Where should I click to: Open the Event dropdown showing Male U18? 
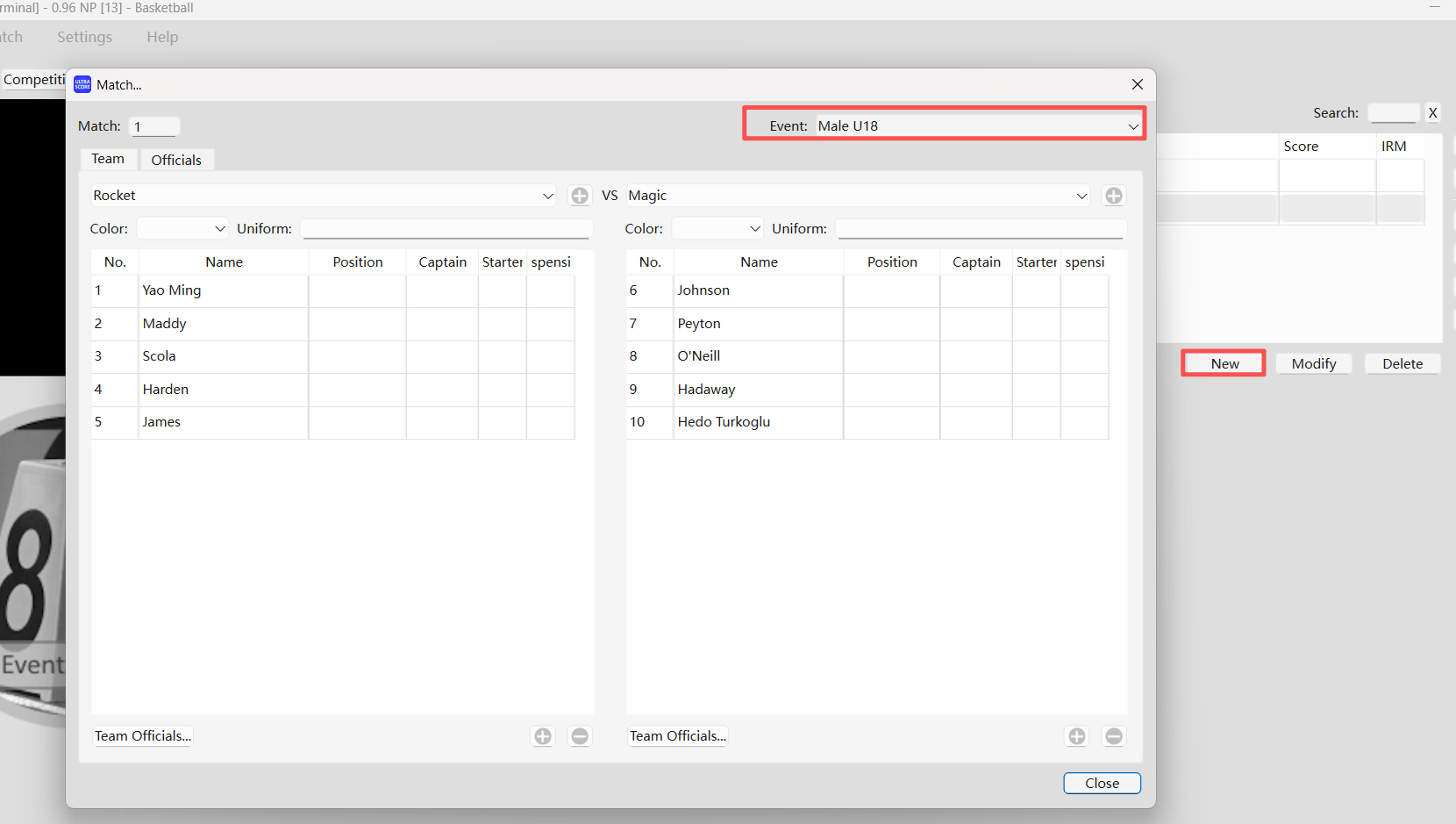tap(978, 126)
